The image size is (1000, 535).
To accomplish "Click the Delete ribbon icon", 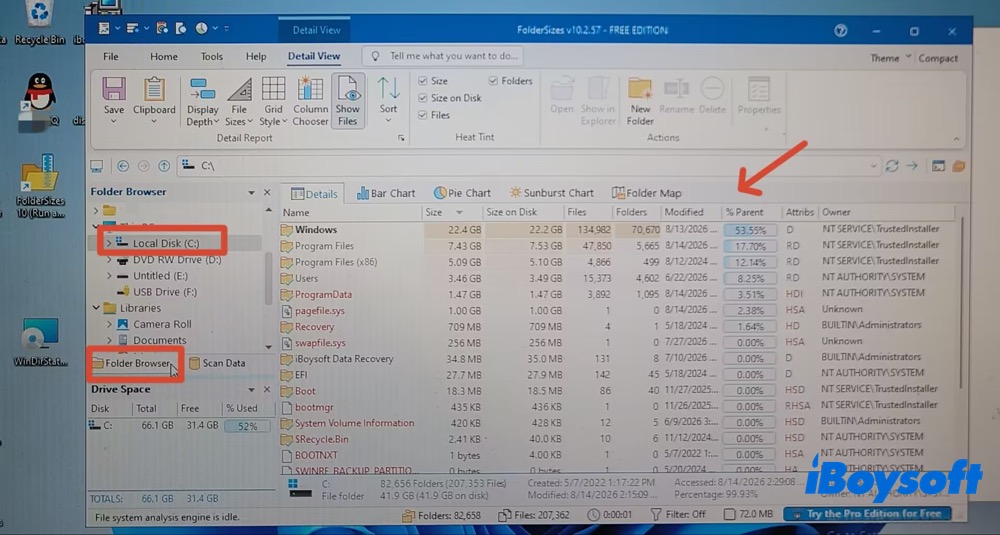I will [x=712, y=89].
